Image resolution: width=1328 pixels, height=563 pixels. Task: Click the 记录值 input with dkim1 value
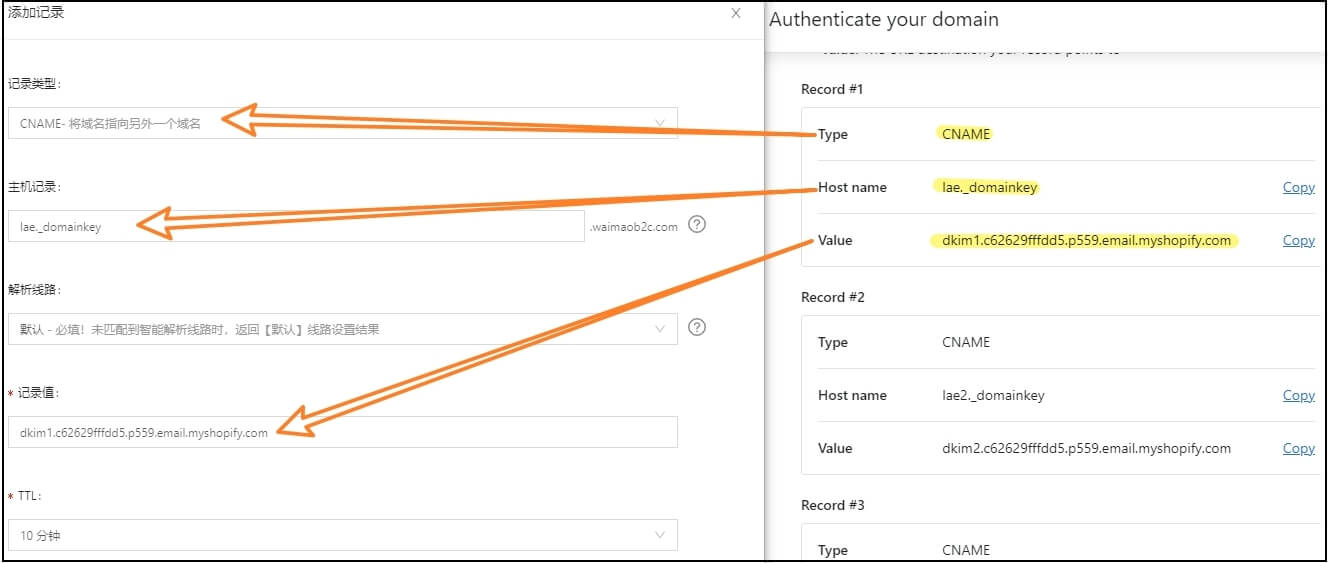(343, 432)
